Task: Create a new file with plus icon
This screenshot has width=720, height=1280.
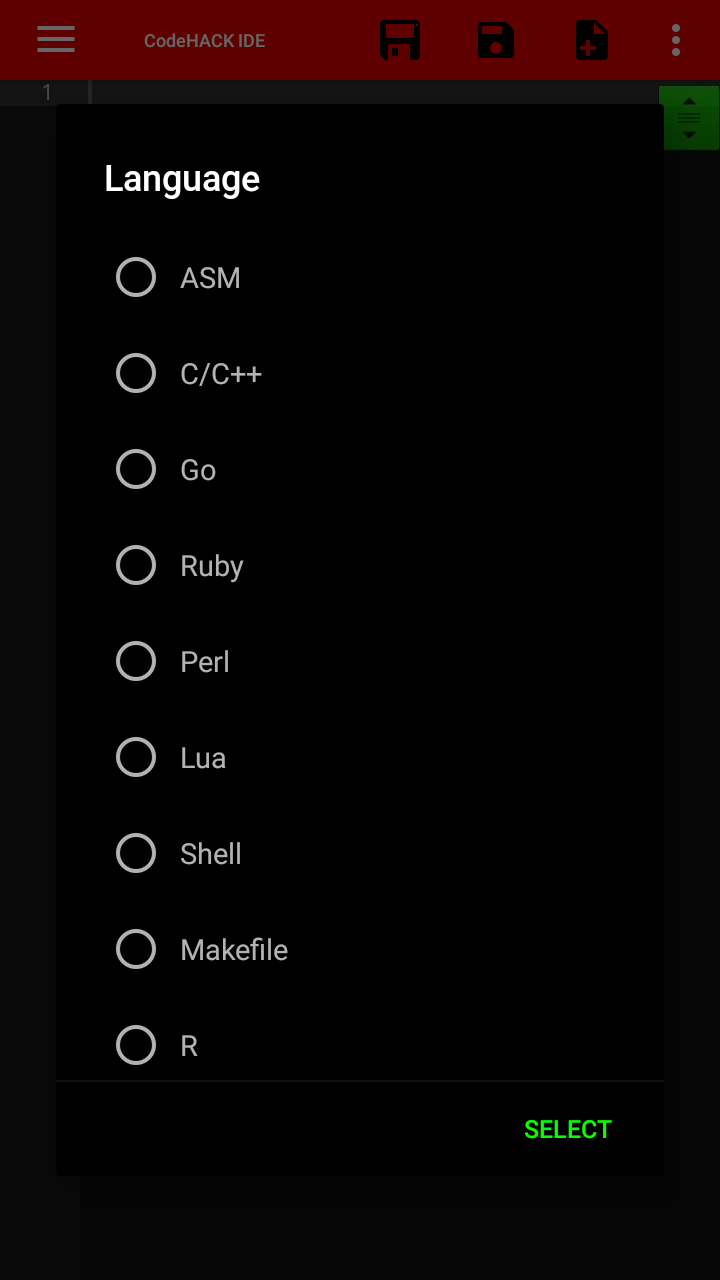Action: (x=591, y=41)
